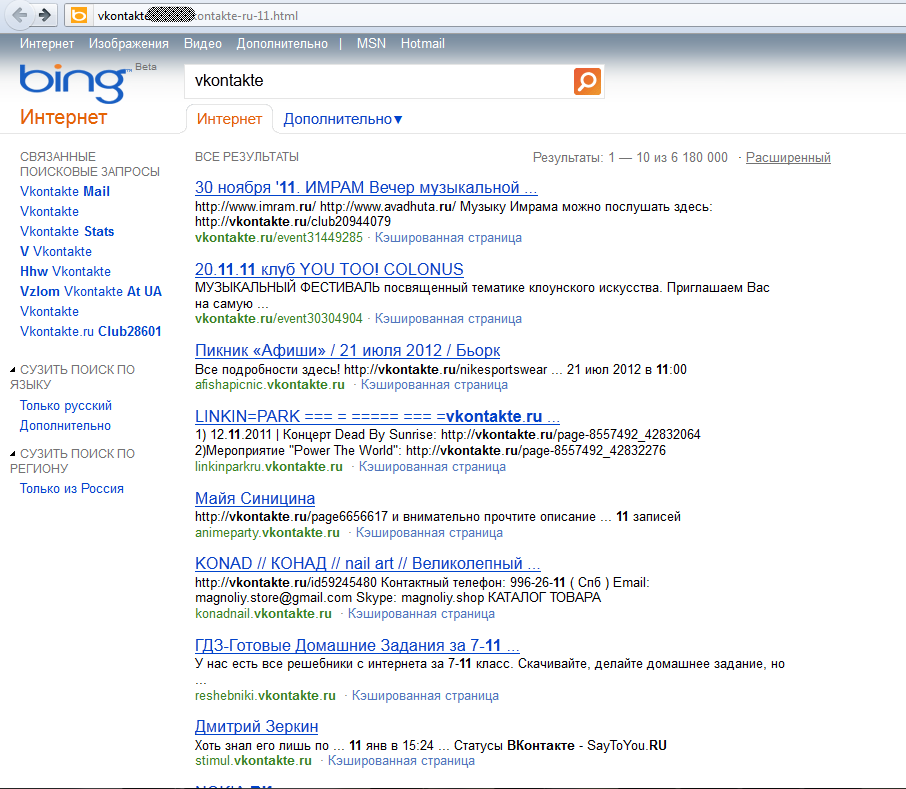Click the orange Bing search magnifier button

coord(588,81)
